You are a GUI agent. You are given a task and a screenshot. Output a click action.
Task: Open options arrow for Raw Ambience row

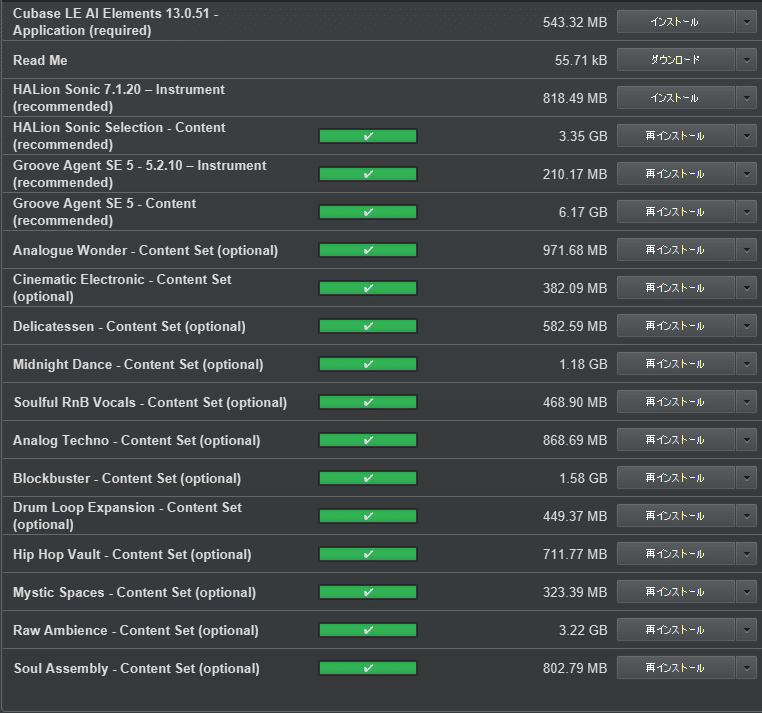pyautogui.click(x=746, y=630)
